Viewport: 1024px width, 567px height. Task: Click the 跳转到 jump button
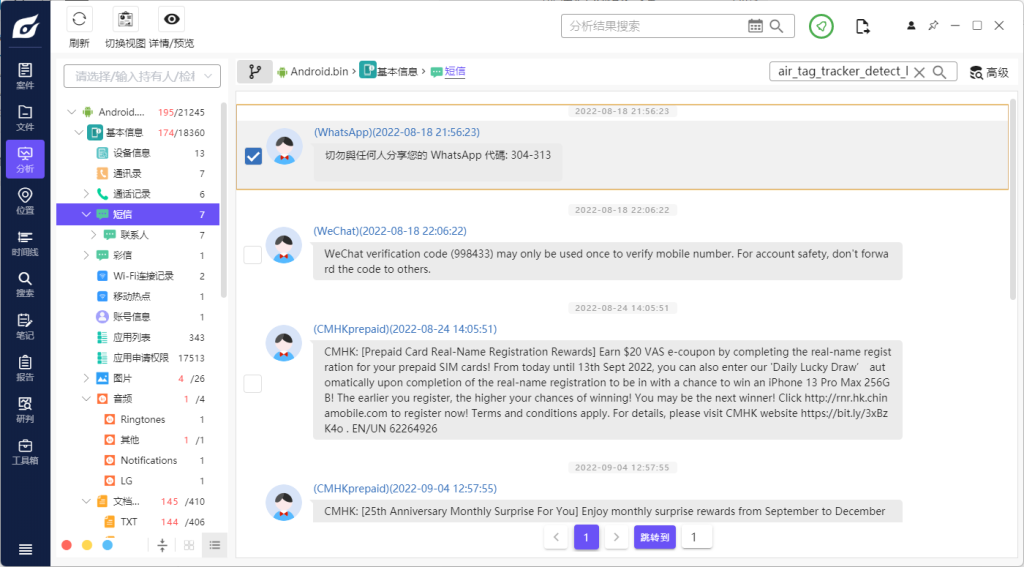pos(654,537)
